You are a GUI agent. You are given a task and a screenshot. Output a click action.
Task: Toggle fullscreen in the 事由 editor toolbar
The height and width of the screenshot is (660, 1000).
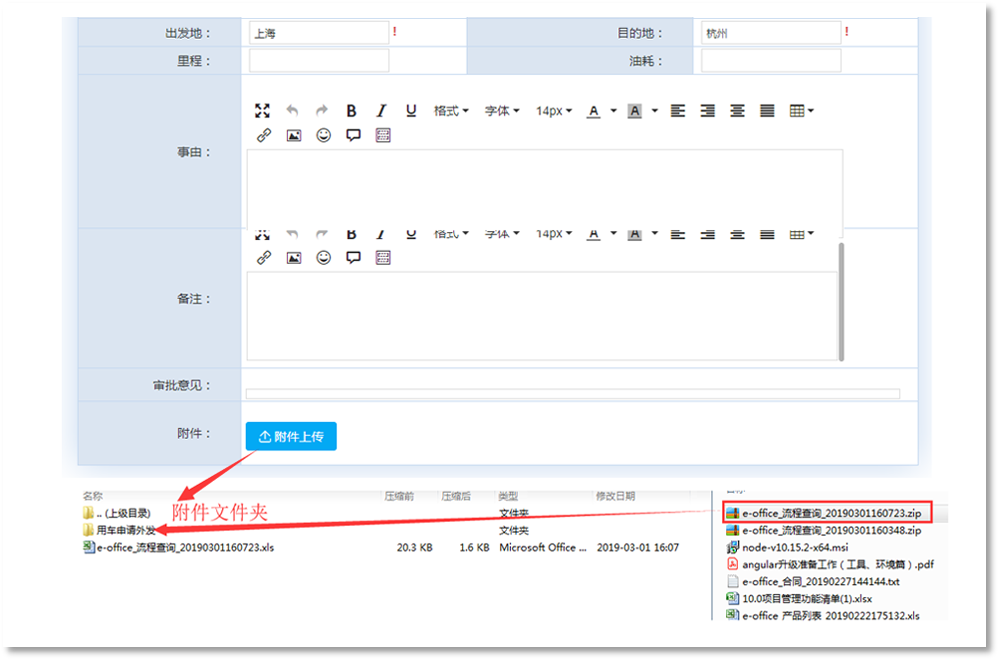(262, 110)
